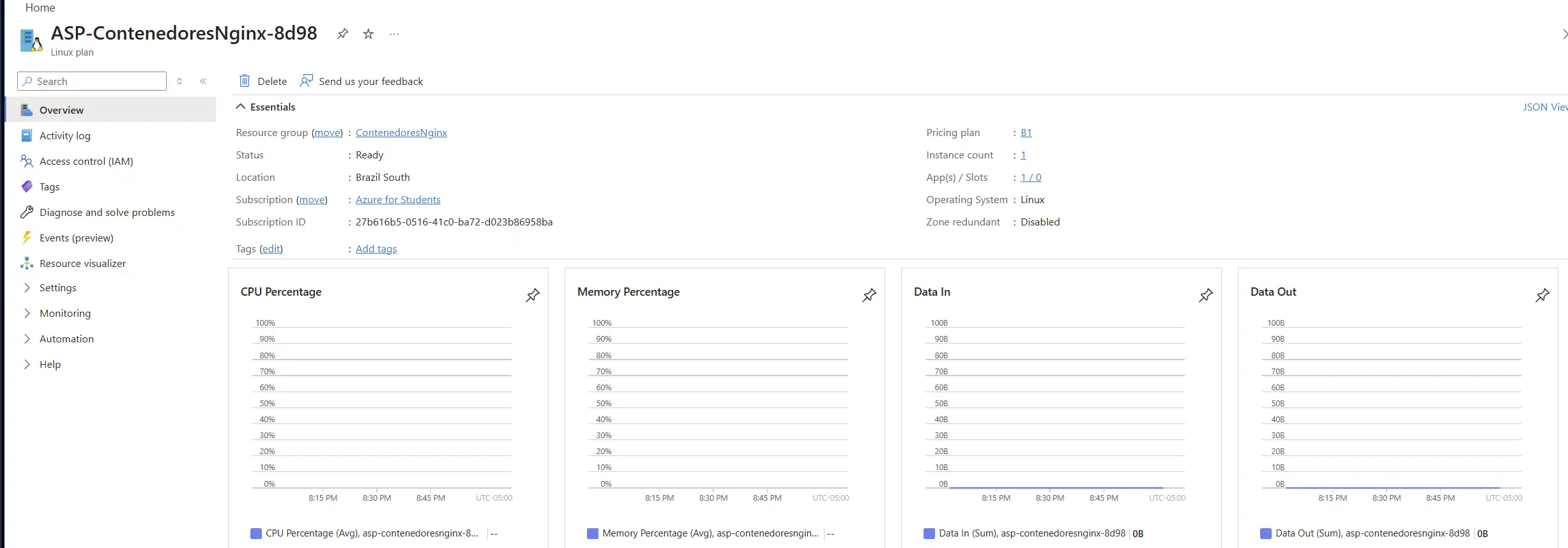Image resolution: width=1568 pixels, height=548 pixels.
Task: Click the CPU Percentage chart title
Action: tap(281, 292)
